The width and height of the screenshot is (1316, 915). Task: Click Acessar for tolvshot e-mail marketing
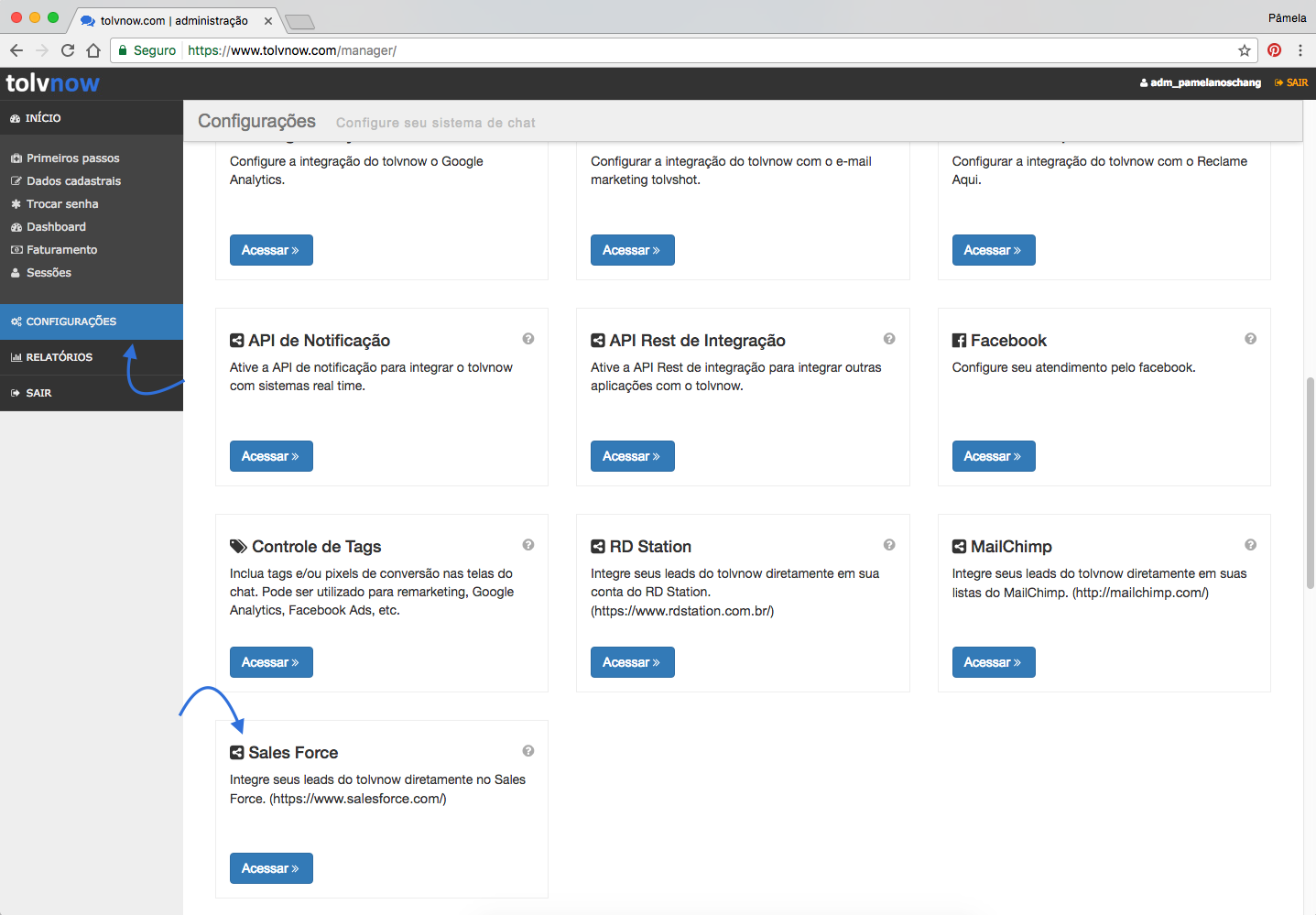tap(632, 250)
